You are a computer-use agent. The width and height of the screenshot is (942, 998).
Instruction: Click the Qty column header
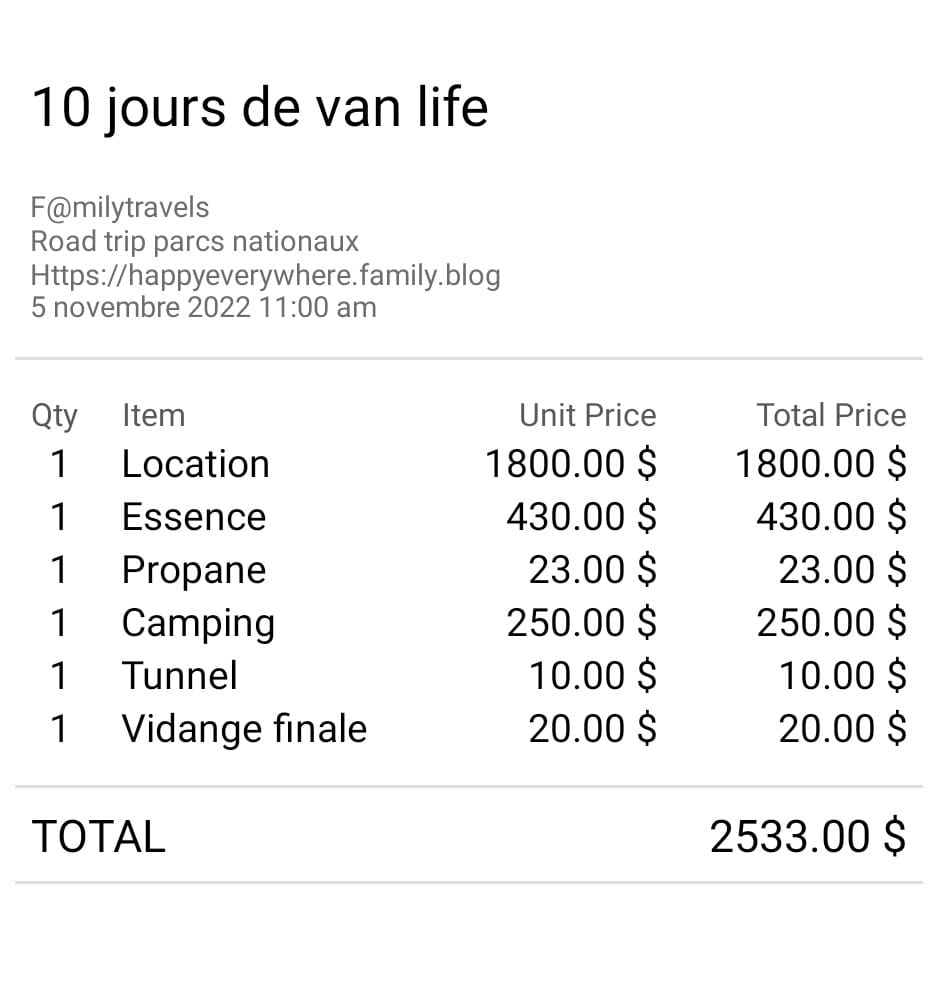pos(54,415)
